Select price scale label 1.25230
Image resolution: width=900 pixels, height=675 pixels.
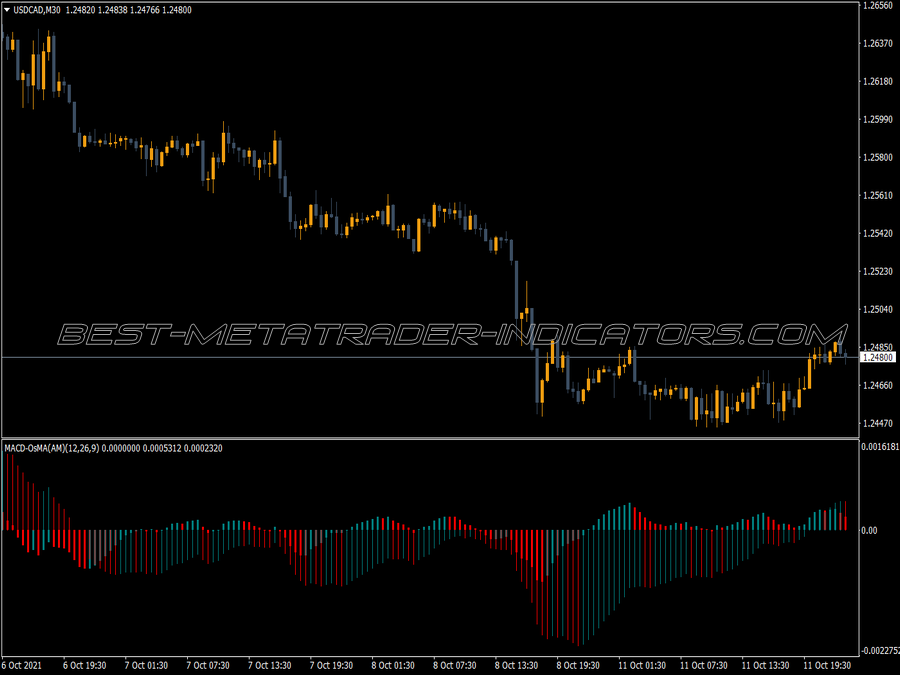[x=878, y=271]
